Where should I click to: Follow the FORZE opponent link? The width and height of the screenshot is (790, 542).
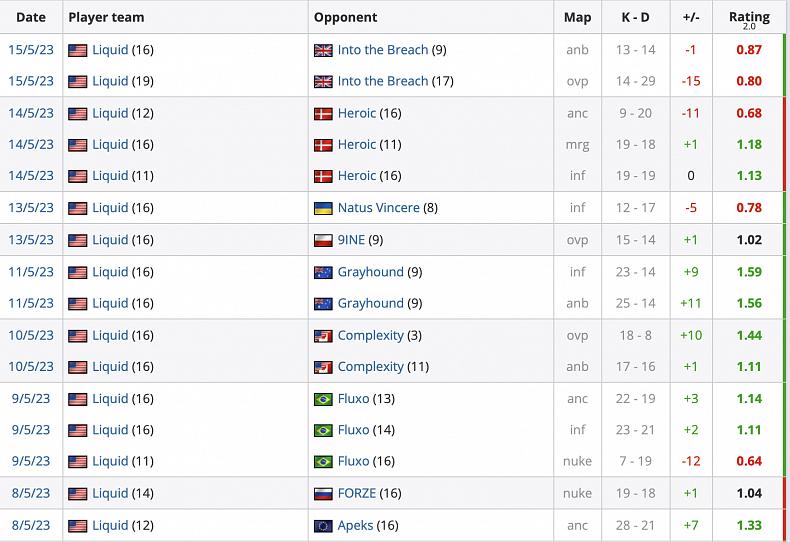[x=357, y=493]
